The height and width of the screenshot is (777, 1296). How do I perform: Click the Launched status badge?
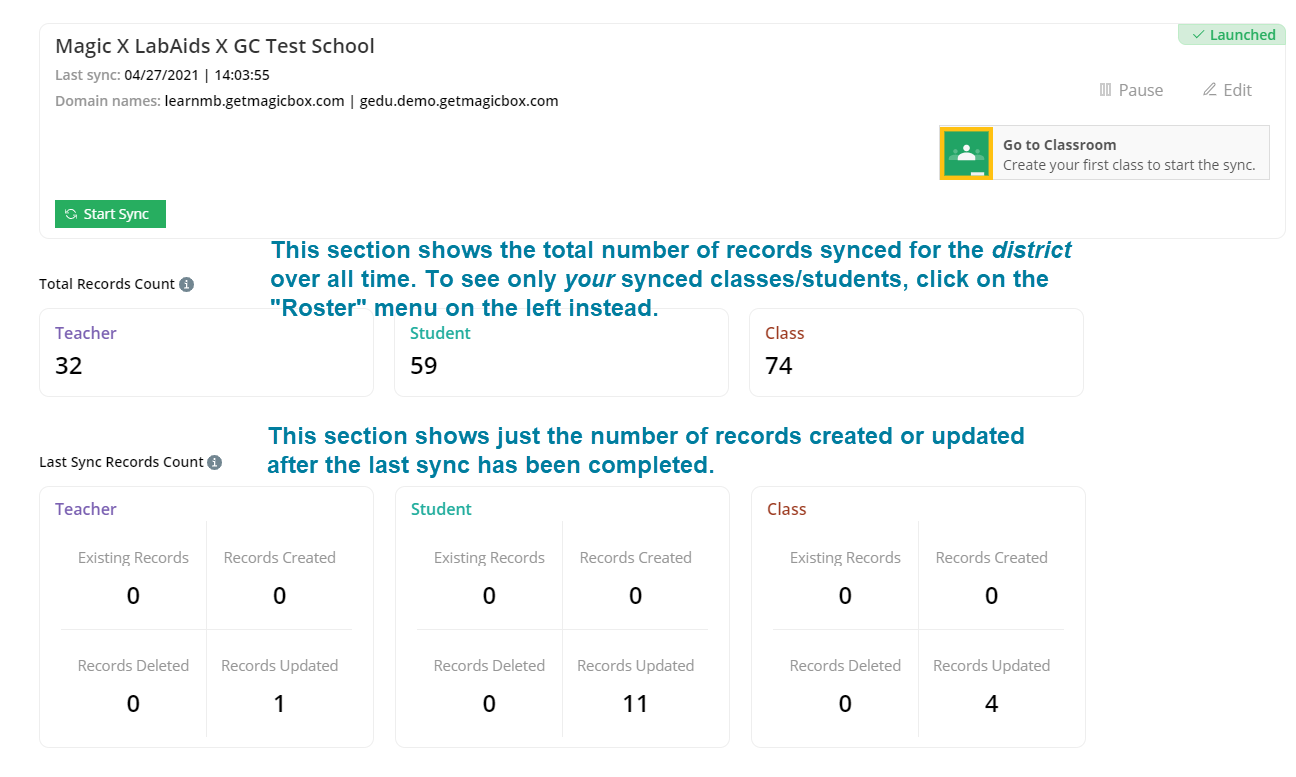(x=1233, y=35)
